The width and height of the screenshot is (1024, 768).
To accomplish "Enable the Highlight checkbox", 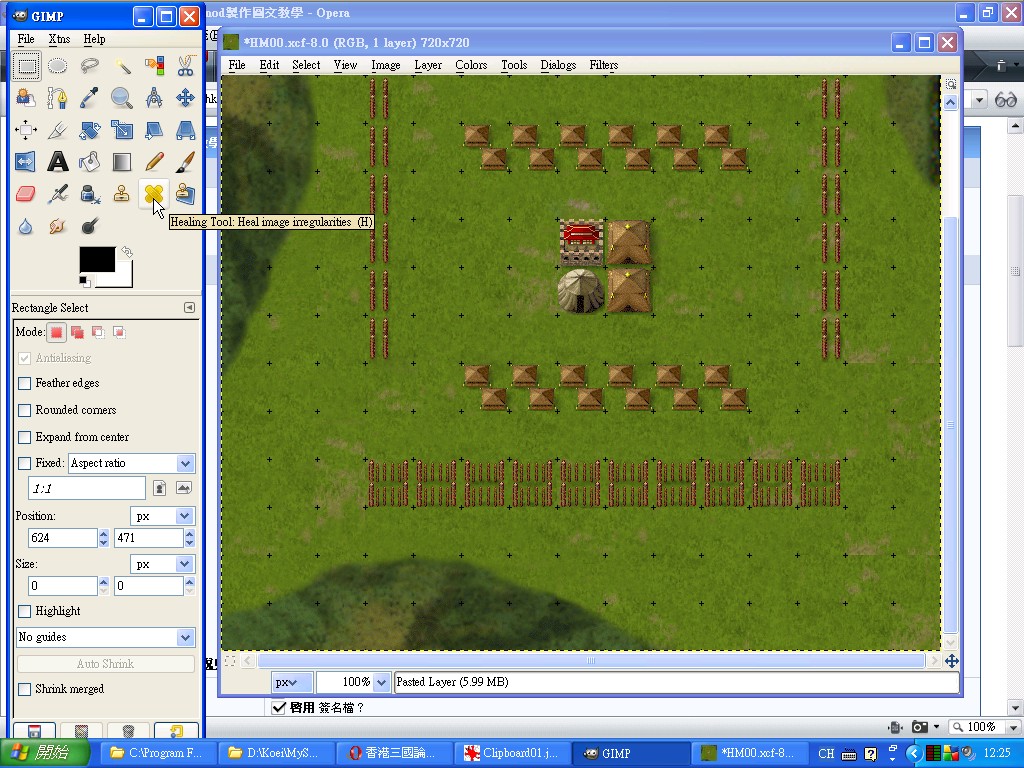I will (25, 611).
